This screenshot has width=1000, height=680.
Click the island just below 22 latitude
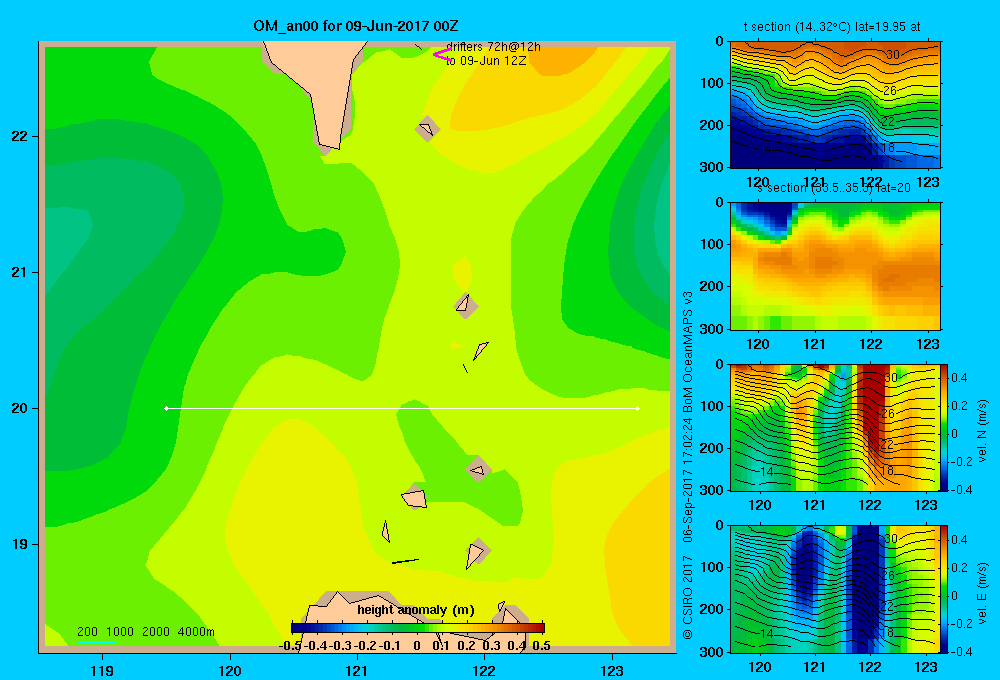click(427, 129)
